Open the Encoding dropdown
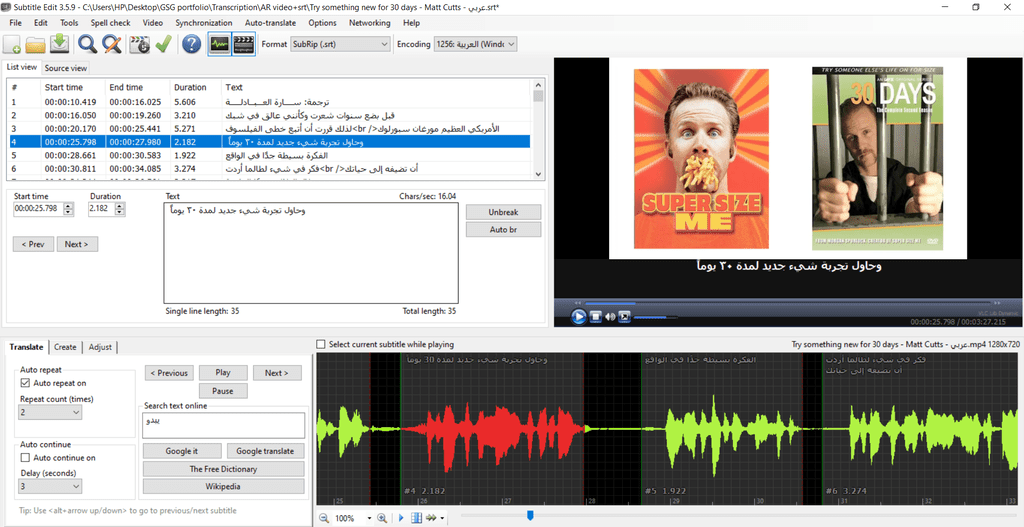 coord(475,44)
